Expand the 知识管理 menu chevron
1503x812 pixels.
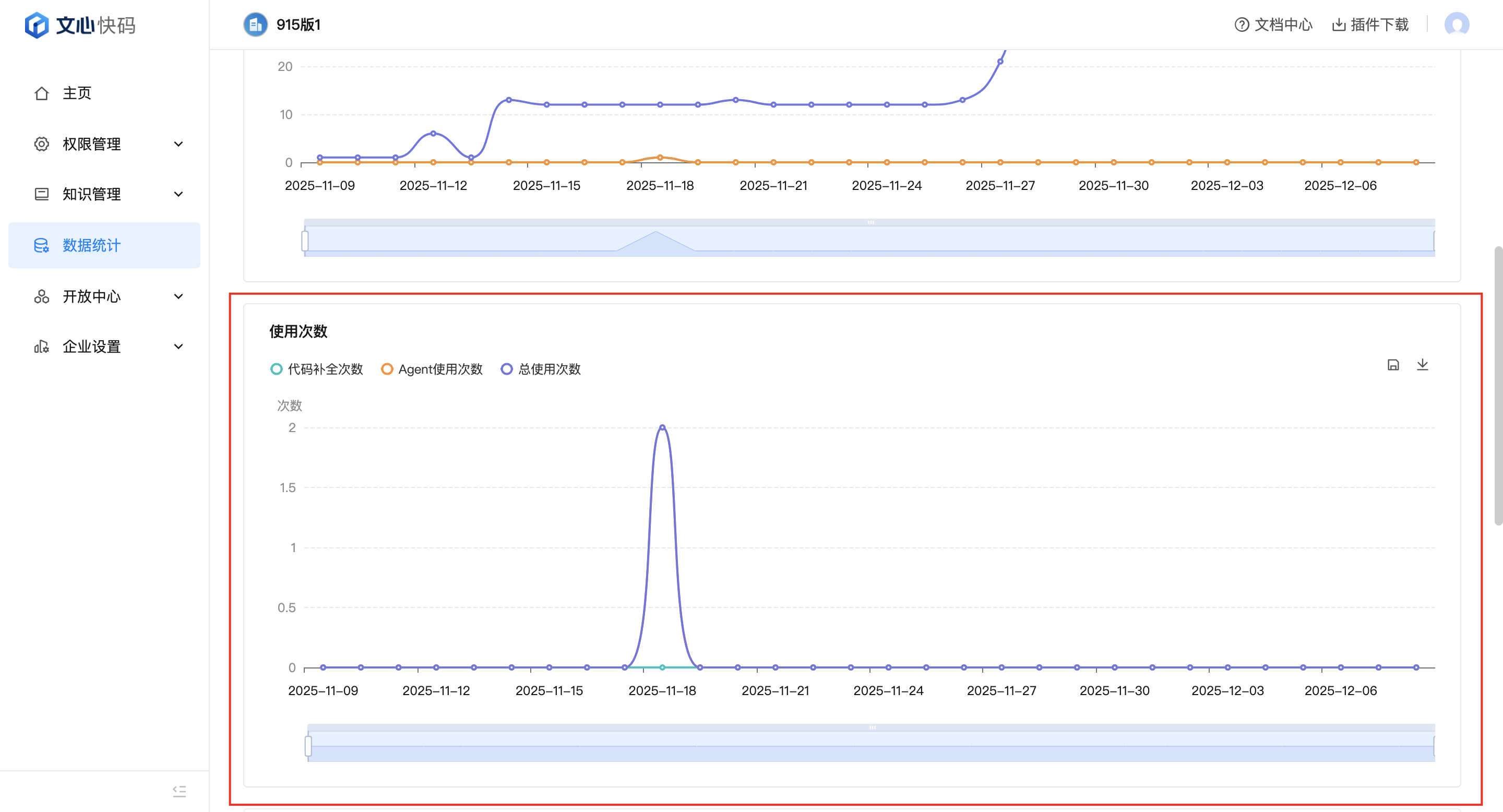tap(178, 194)
